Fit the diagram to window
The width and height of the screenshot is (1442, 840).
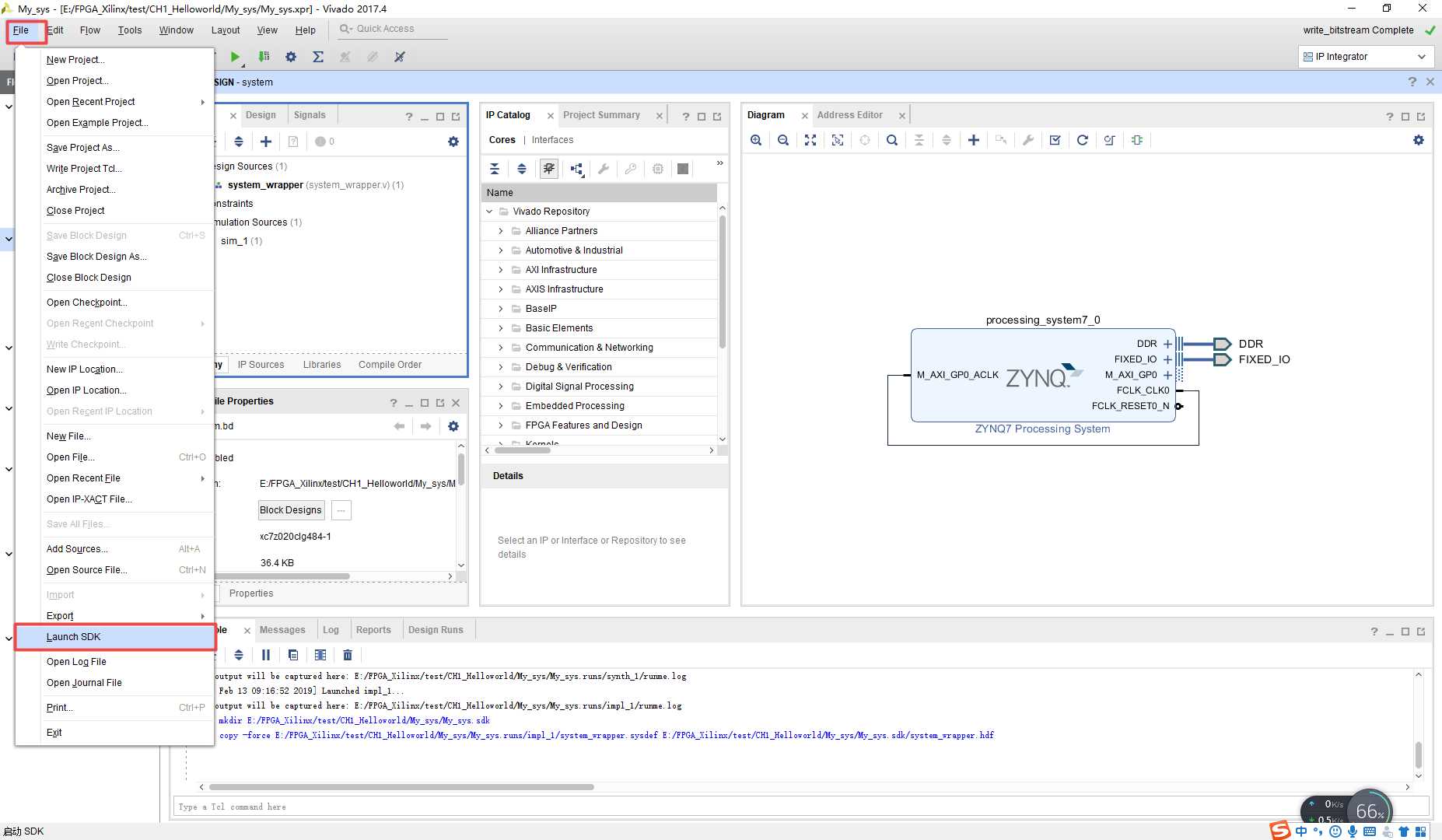pyautogui.click(x=810, y=140)
